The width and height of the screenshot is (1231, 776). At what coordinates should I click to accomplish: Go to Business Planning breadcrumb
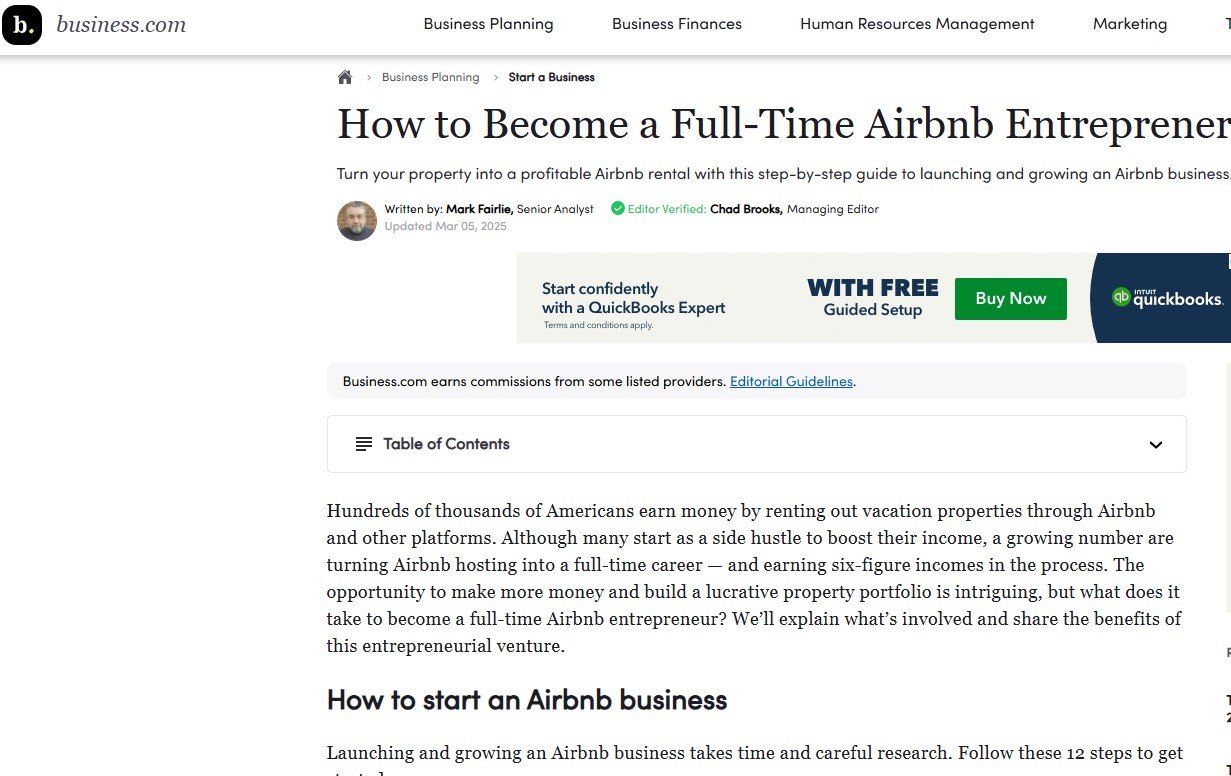pyautogui.click(x=430, y=77)
